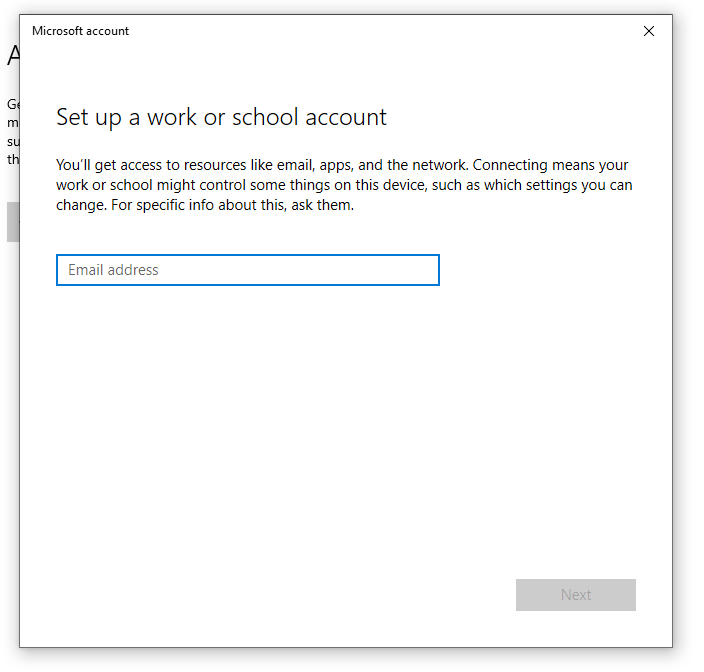The height and width of the screenshot is (672, 704).
Task: Click the 'Microsoft account' window title text
Action: [x=80, y=31]
